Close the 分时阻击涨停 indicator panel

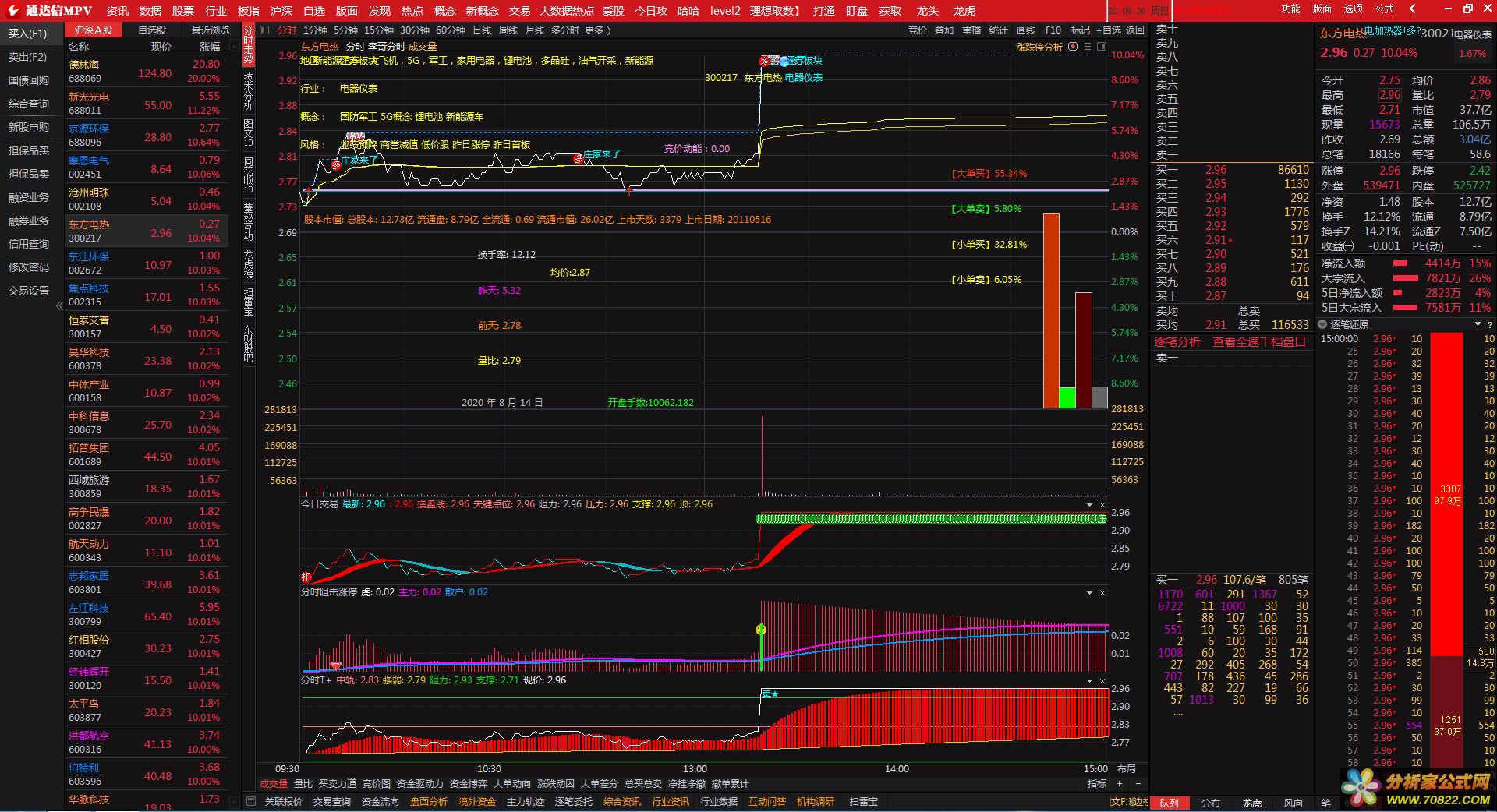point(1102,593)
